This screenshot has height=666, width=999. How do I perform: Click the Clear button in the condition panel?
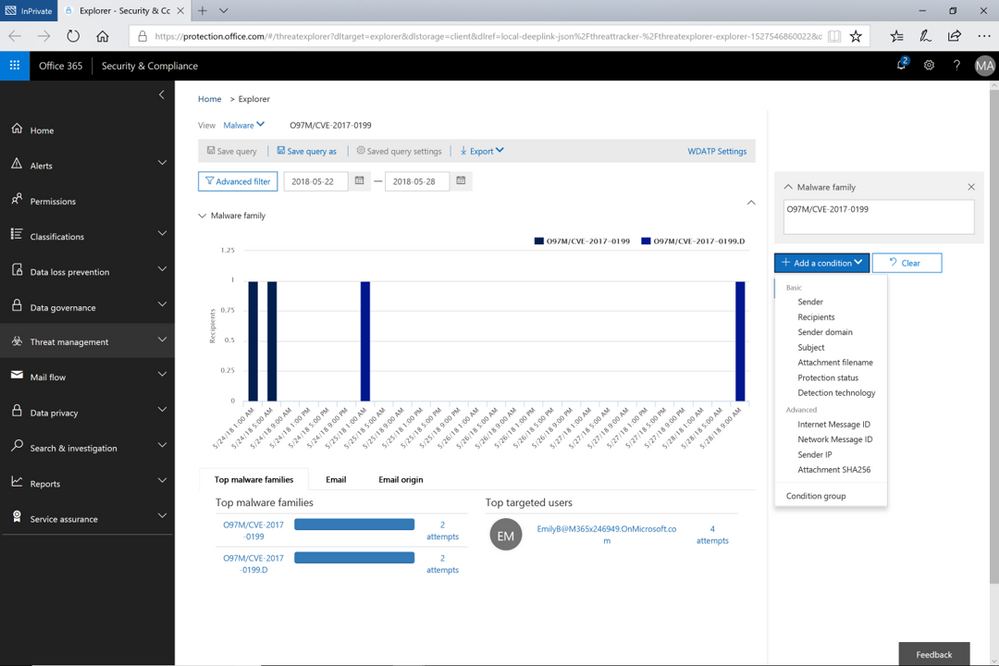click(x=906, y=262)
